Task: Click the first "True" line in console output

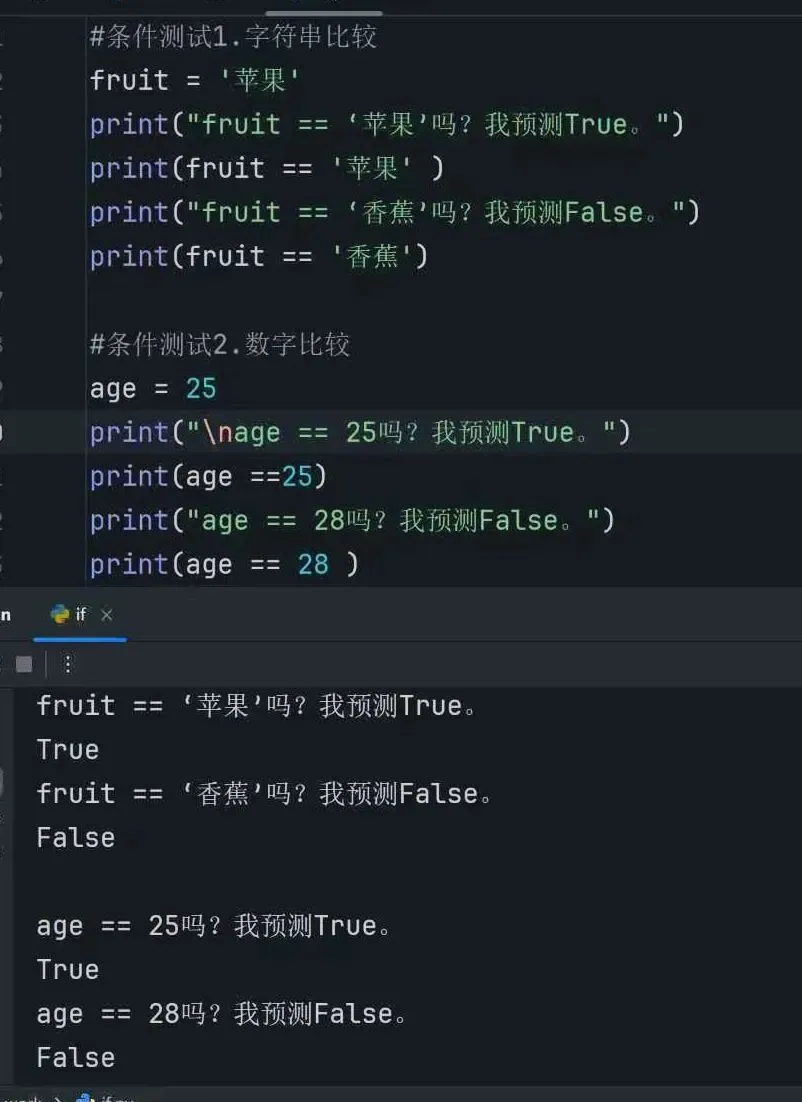Action: pos(68,750)
